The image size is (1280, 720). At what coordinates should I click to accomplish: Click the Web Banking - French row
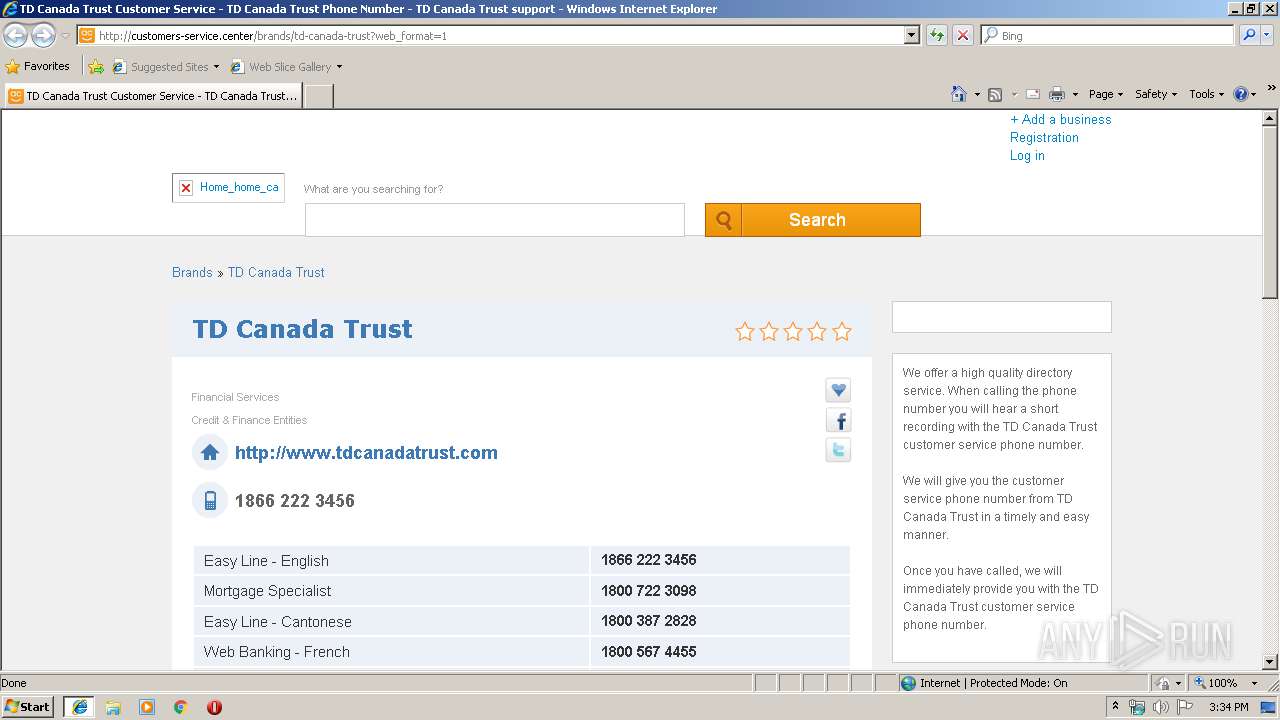[x=521, y=652]
